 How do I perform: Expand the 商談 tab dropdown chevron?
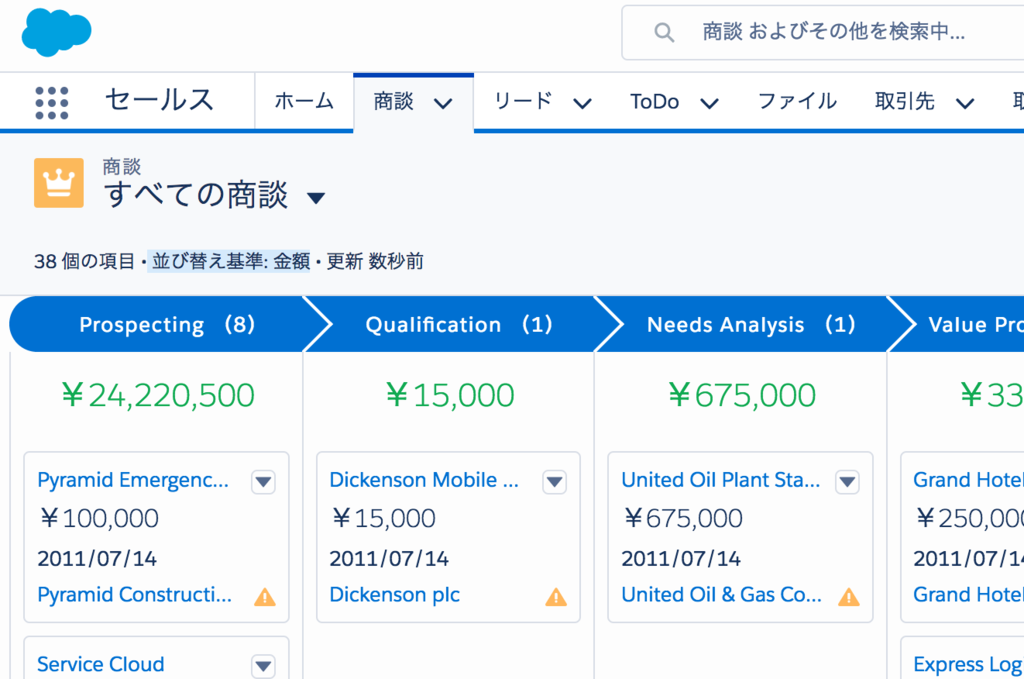tap(443, 103)
